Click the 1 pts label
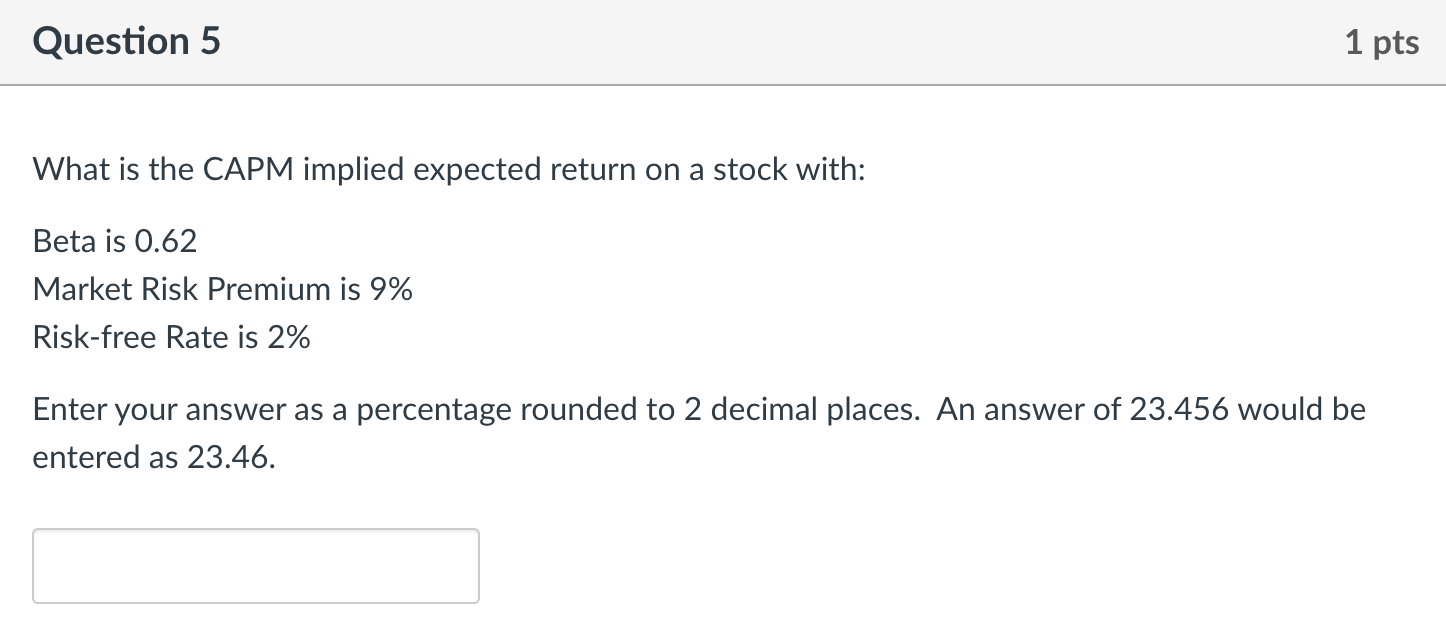The image size is (1446, 630). click(1383, 42)
